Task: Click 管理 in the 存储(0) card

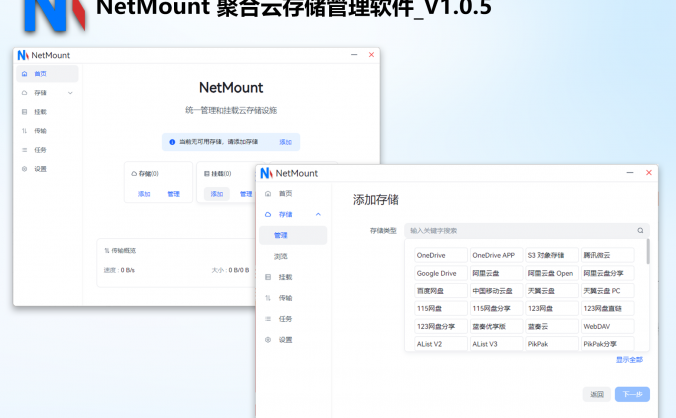Action: 173,194
